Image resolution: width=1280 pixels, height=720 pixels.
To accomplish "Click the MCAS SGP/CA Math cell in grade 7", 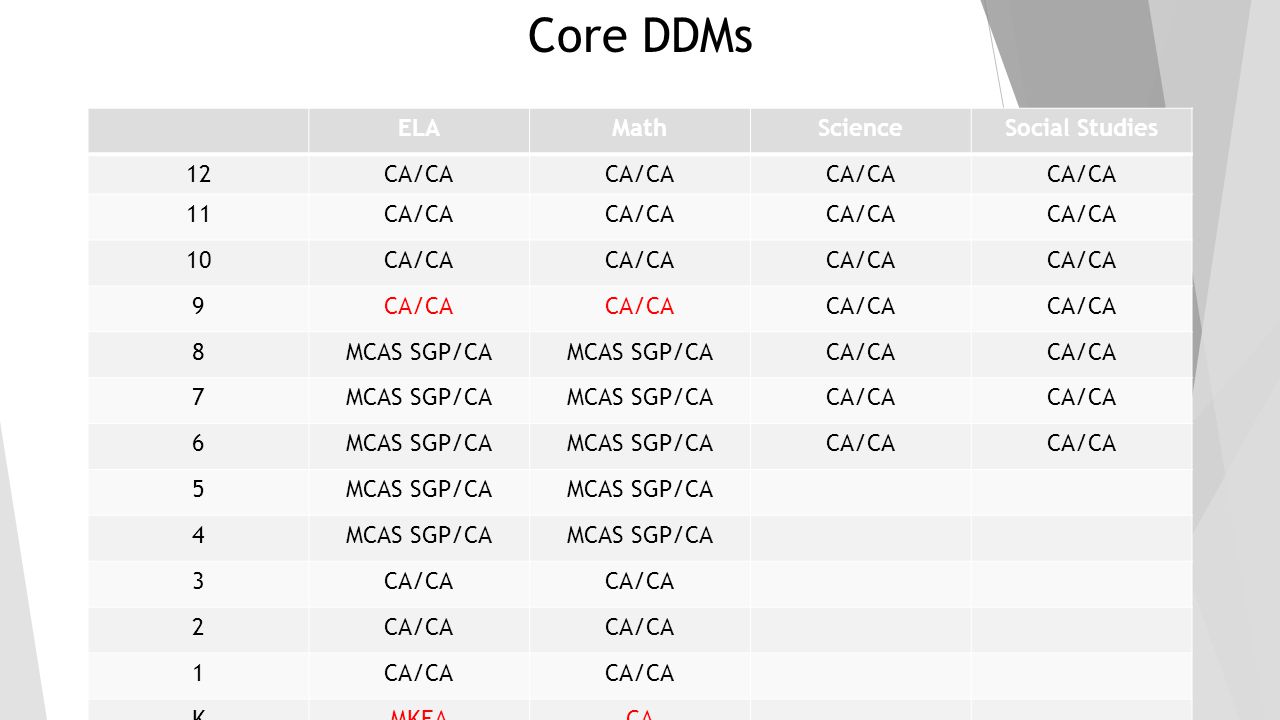I will point(640,399).
